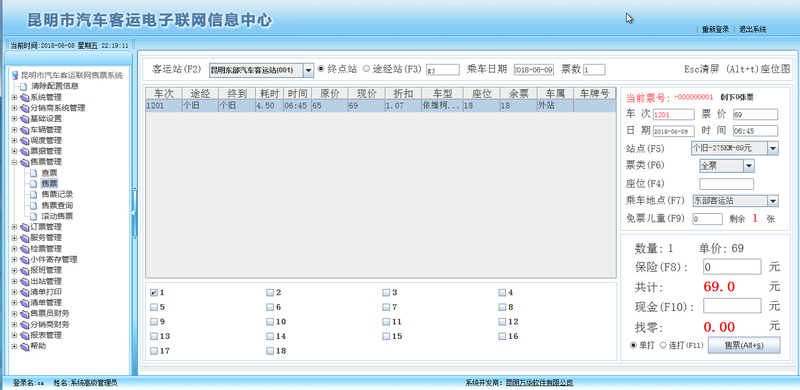The image size is (800, 390).
Task: Click the 出站管理 folder icon
Action: [x=24, y=281]
